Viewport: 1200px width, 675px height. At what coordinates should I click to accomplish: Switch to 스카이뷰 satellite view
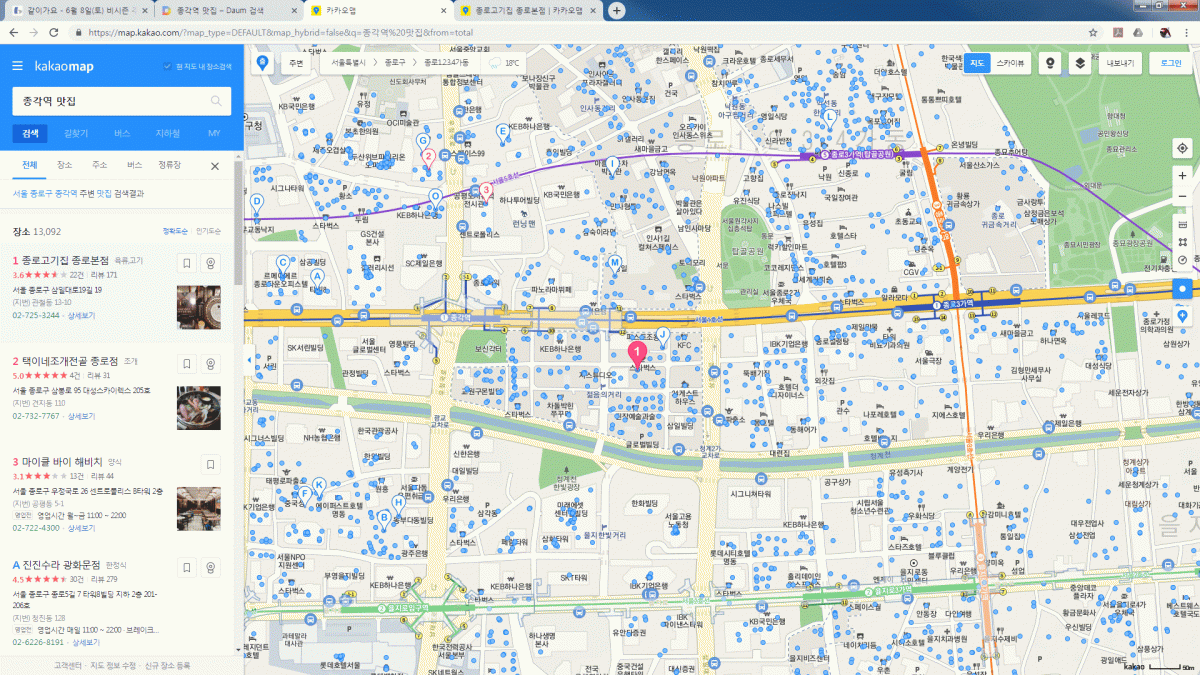pos(1011,63)
